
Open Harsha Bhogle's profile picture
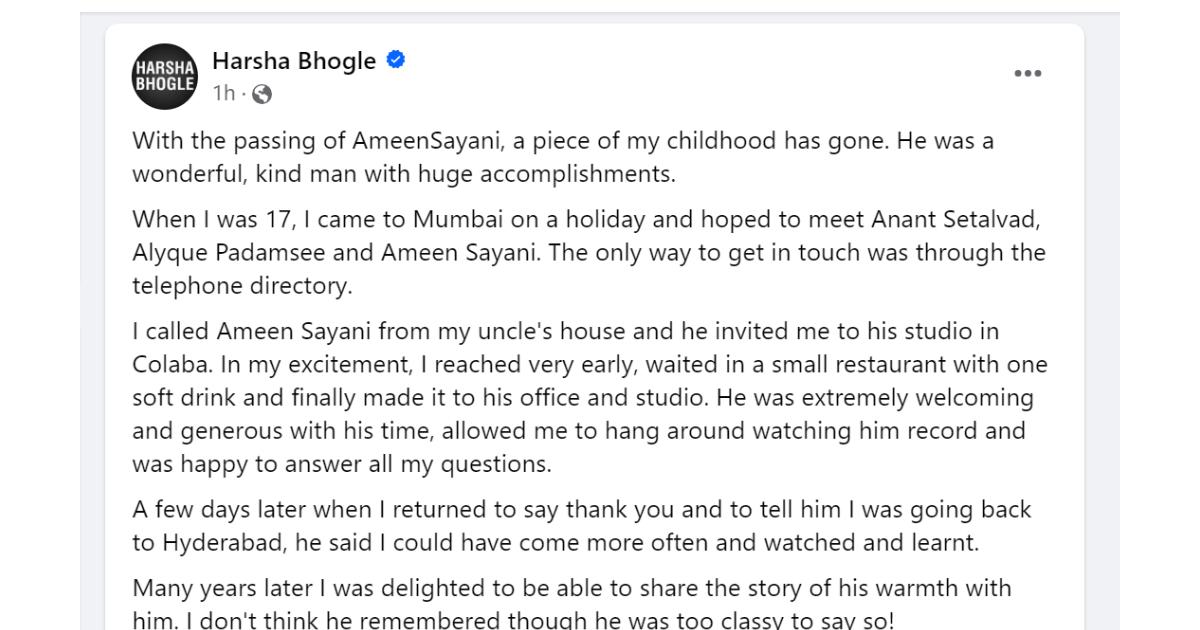pos(164,76)
